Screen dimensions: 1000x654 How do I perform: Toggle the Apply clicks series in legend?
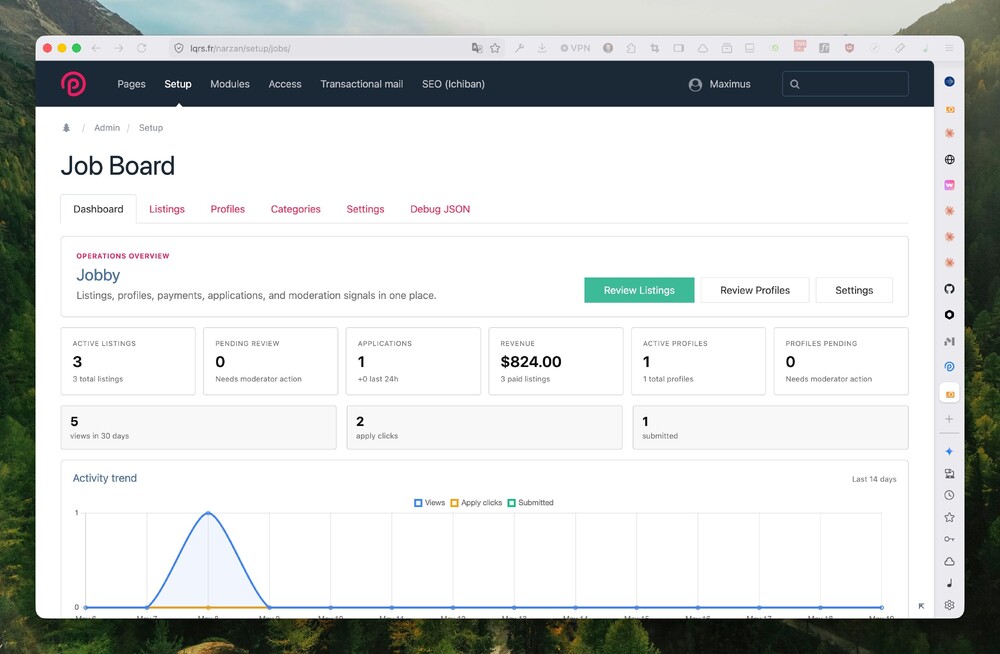pyautogui.click(x=476, y=503)
